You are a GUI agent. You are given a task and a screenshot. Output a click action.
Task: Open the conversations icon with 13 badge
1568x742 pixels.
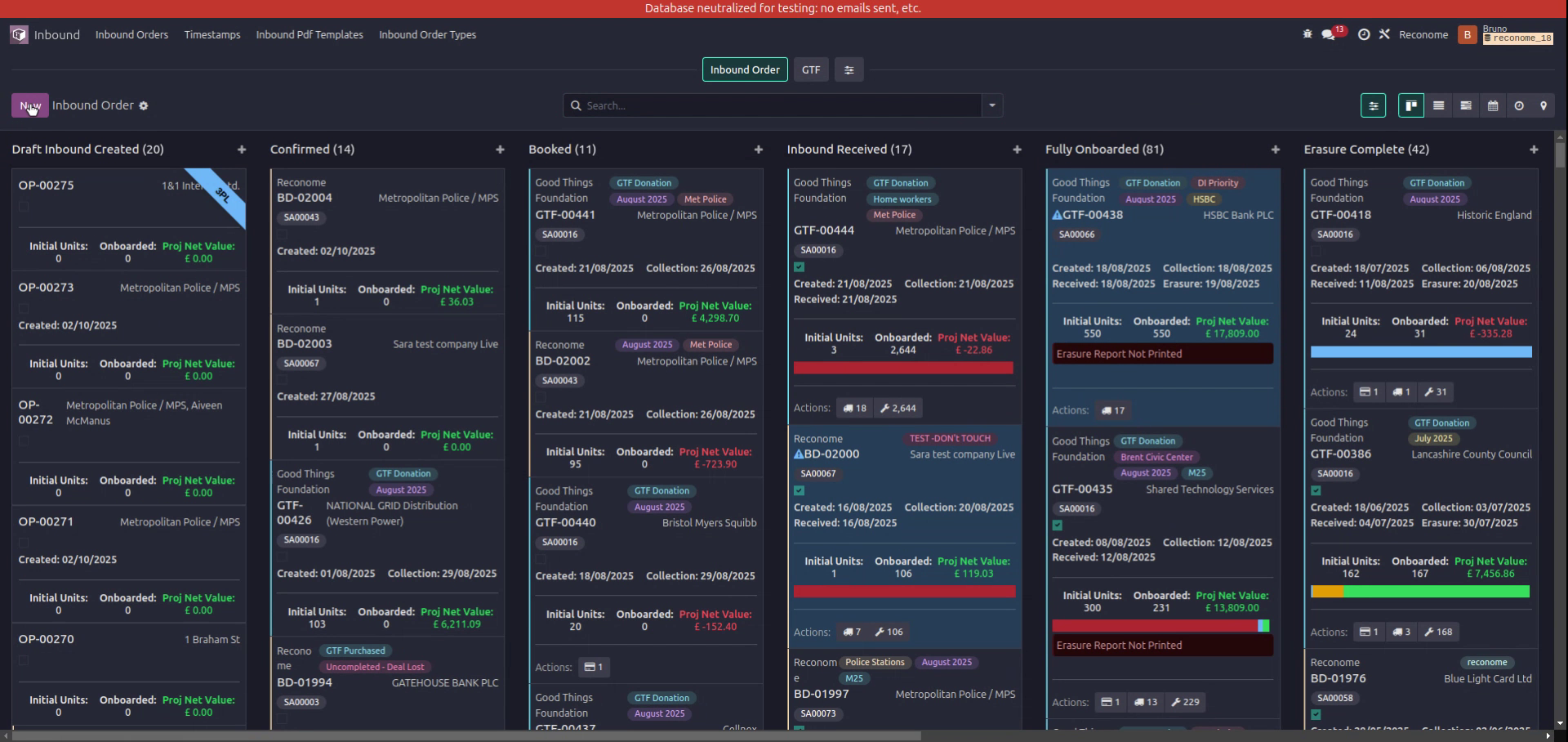tap(1329, 34)
